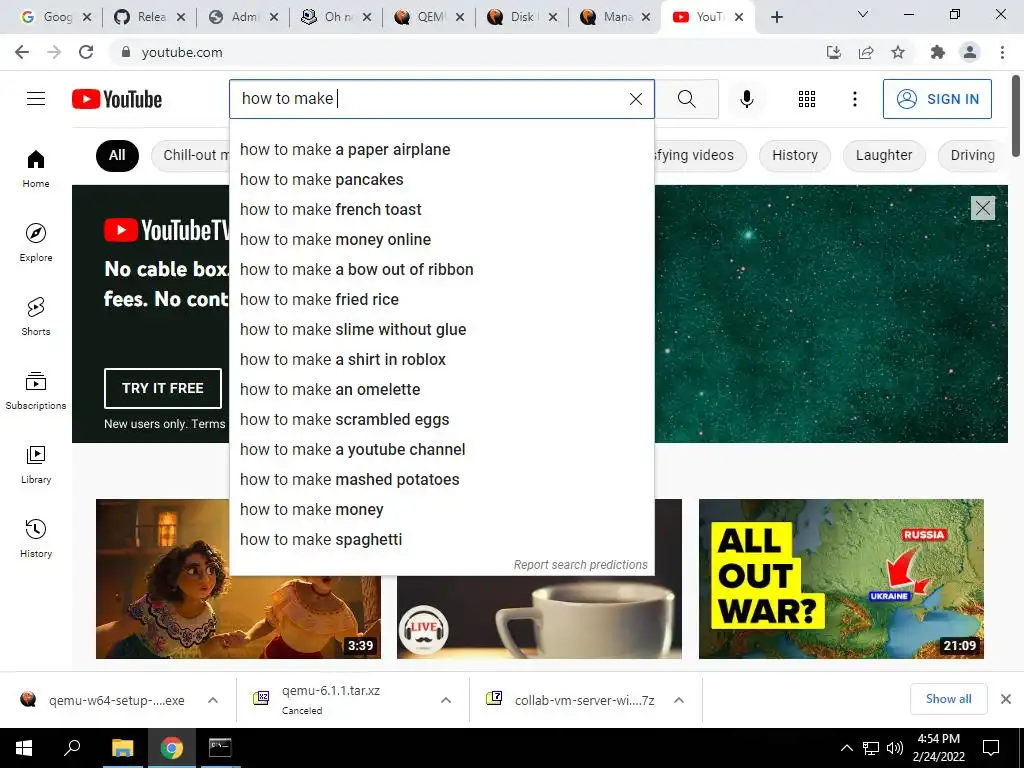Open Library in the sidebar

point(36,464)
